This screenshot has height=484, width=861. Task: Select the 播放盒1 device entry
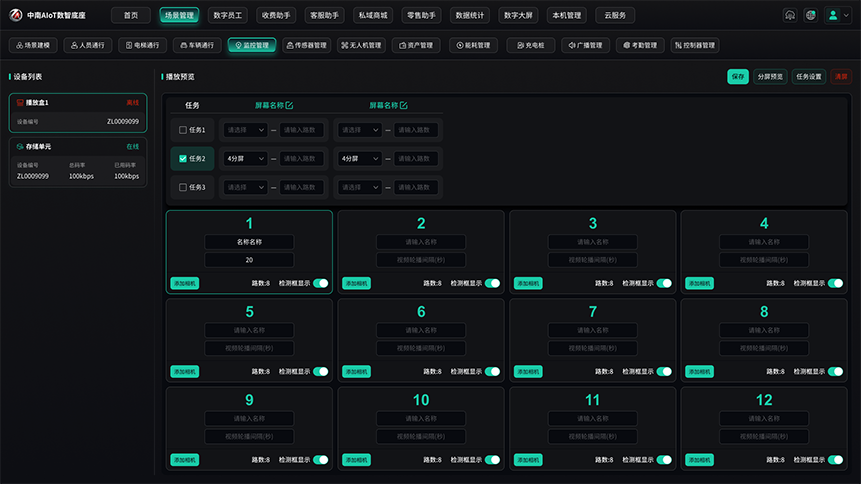pos(78,113)
